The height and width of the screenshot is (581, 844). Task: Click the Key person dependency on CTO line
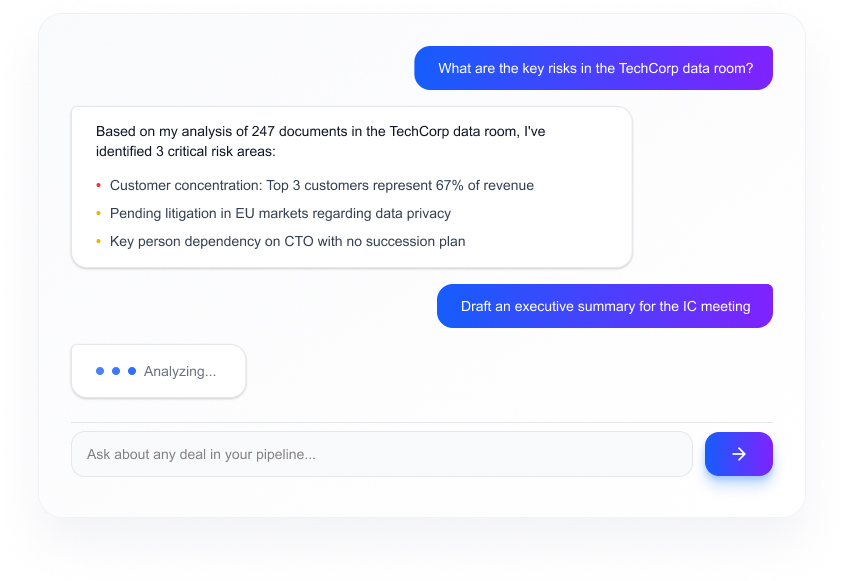(x=287, y=241)
